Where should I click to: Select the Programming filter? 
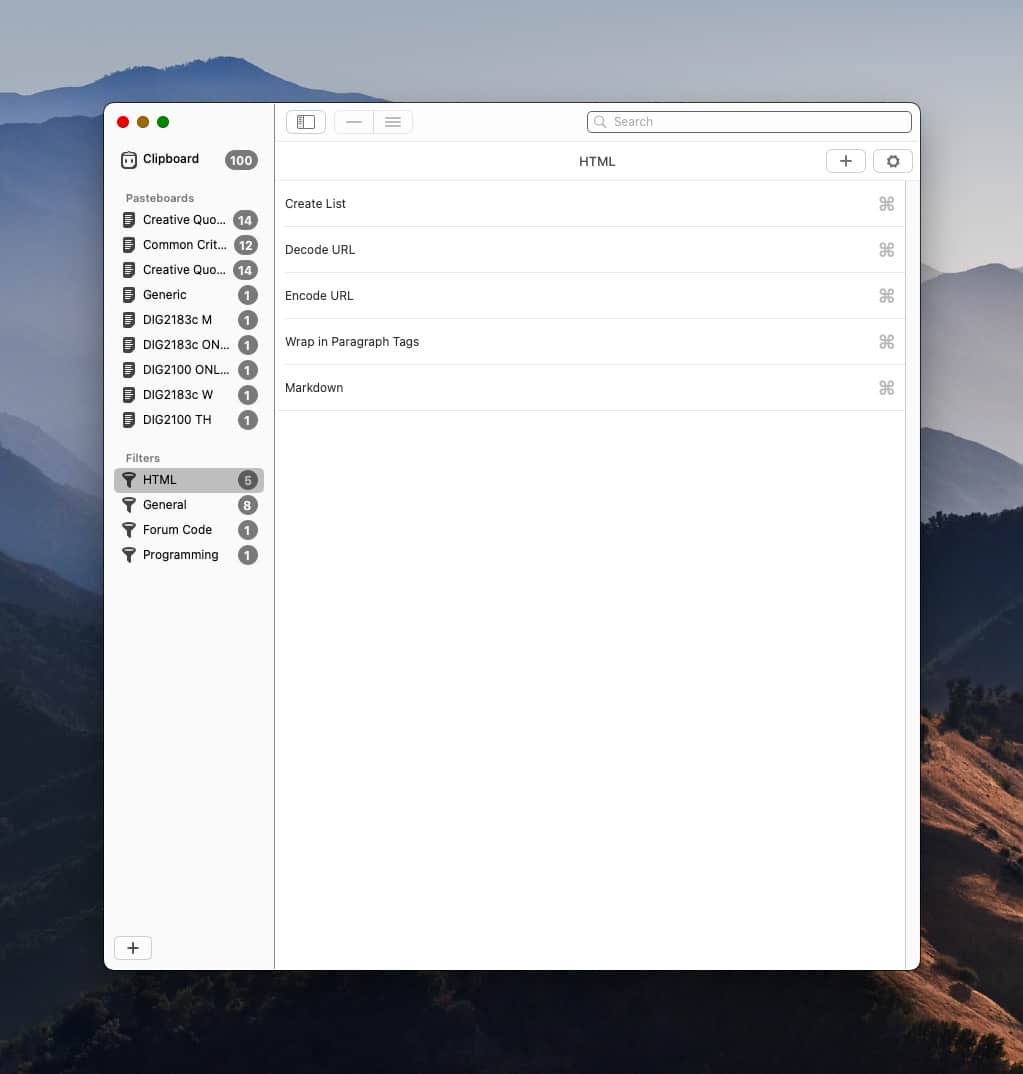point(180,555)
